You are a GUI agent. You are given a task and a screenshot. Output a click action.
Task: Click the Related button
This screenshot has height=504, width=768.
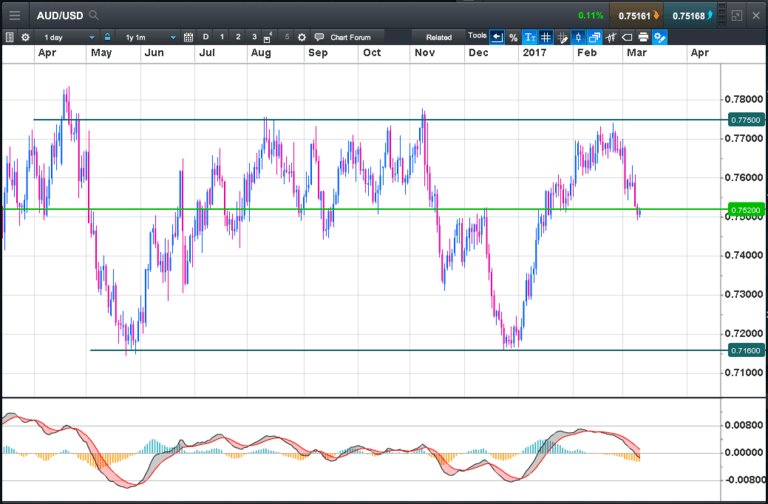pos(438,37)
